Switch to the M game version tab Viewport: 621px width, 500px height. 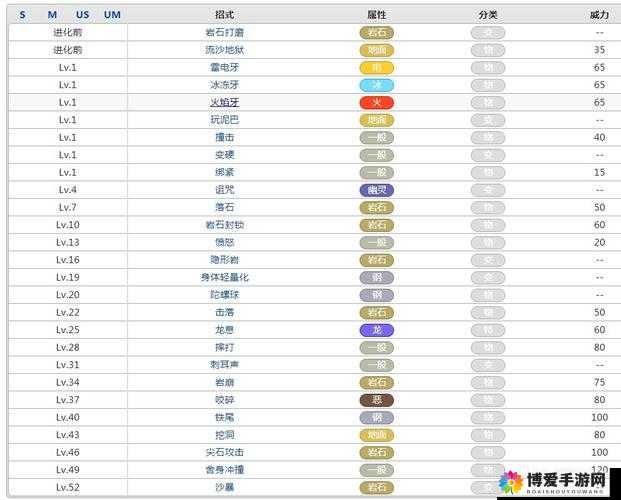(x=52, y=15)
